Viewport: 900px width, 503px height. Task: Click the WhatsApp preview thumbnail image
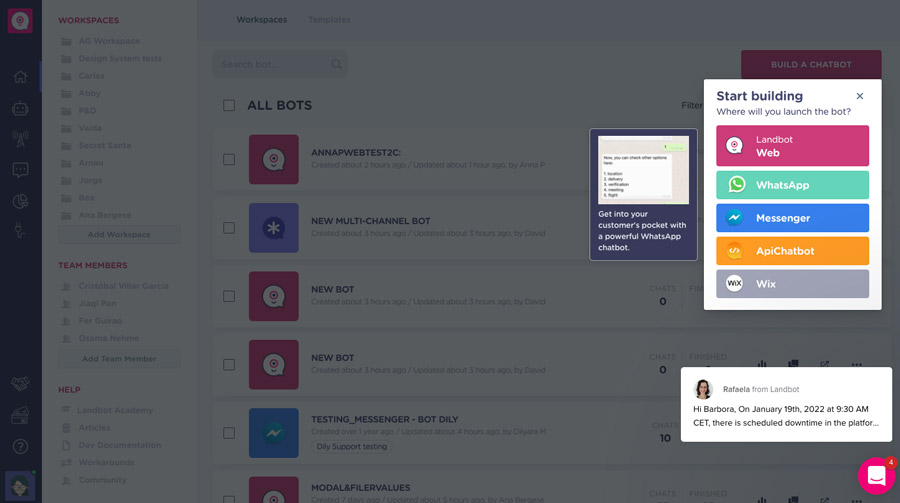point(643,170)
